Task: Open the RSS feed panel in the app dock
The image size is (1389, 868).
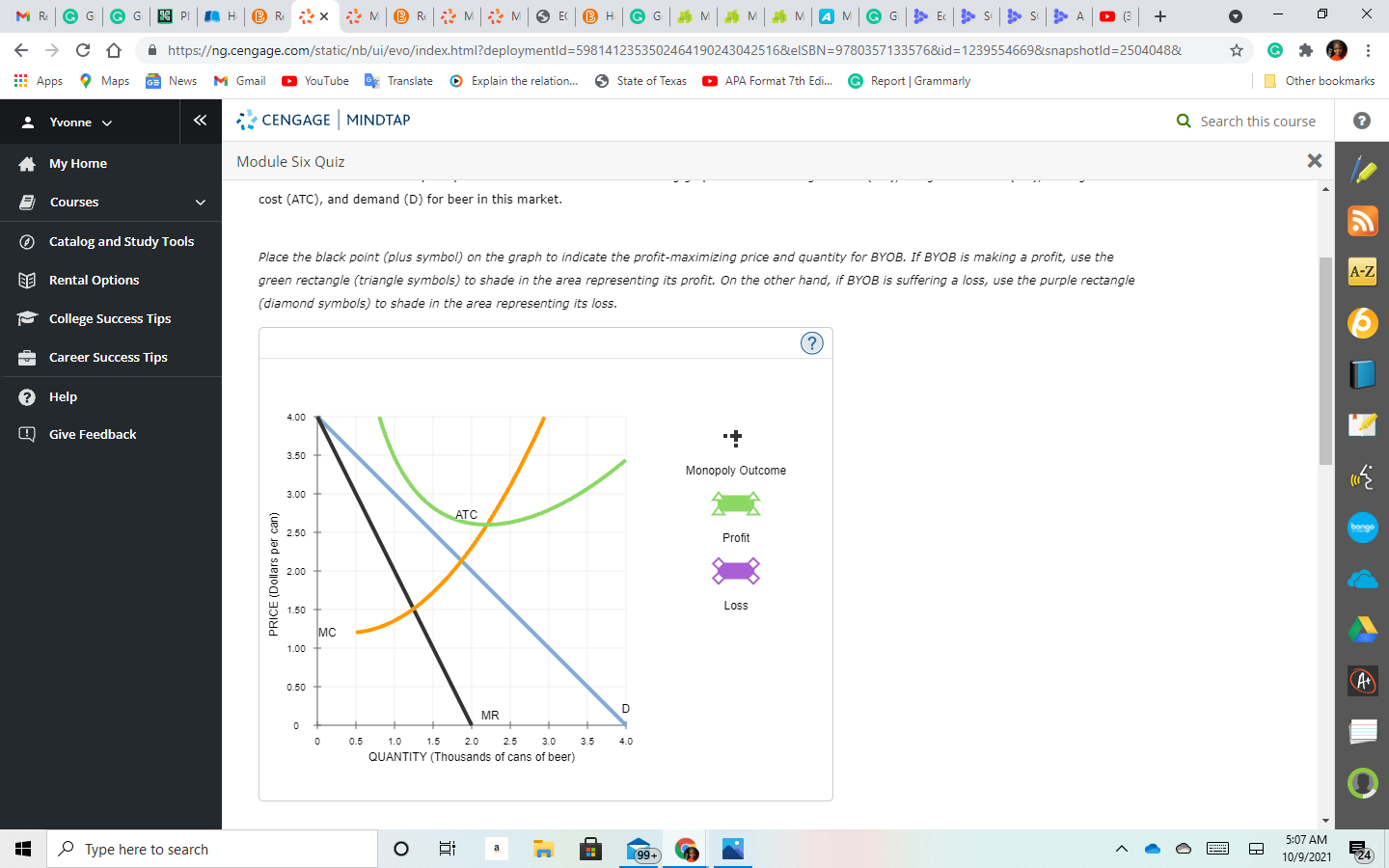Action: (1362, 221)
